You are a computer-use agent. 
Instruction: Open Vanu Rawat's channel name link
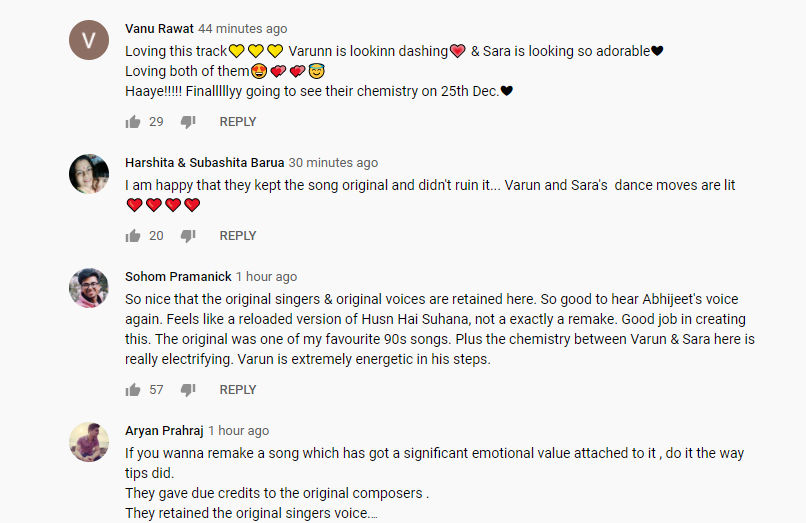(159, 29)
